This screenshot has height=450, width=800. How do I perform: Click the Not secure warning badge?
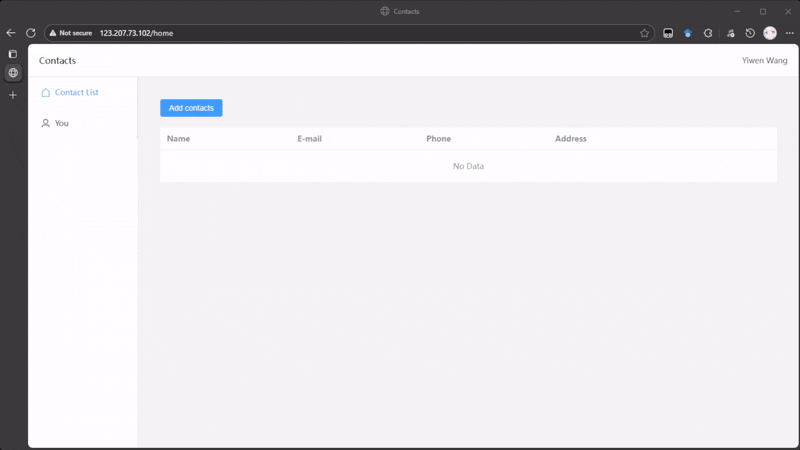pos(71,33)
